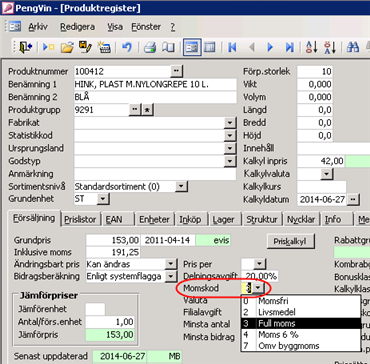Click the open folder toolbar icon
Viewport: 370px width, 364px height.
[x=67, y=48]
